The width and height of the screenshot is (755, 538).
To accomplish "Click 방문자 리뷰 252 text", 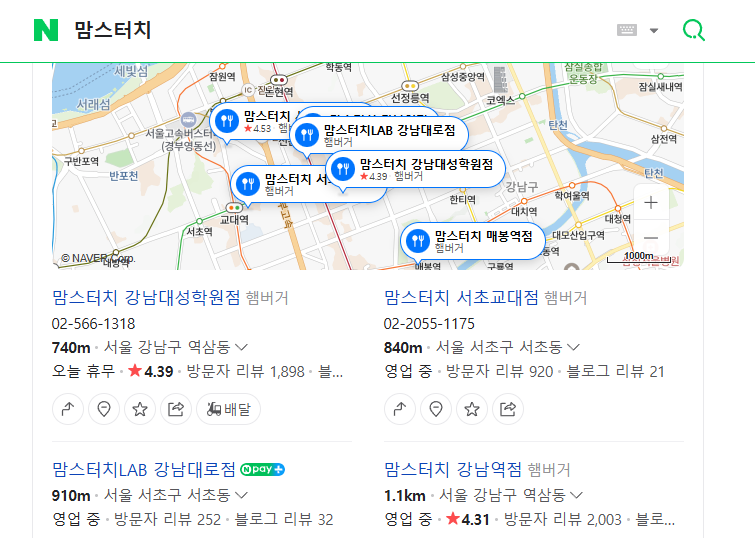I will (x=168, y=520).
